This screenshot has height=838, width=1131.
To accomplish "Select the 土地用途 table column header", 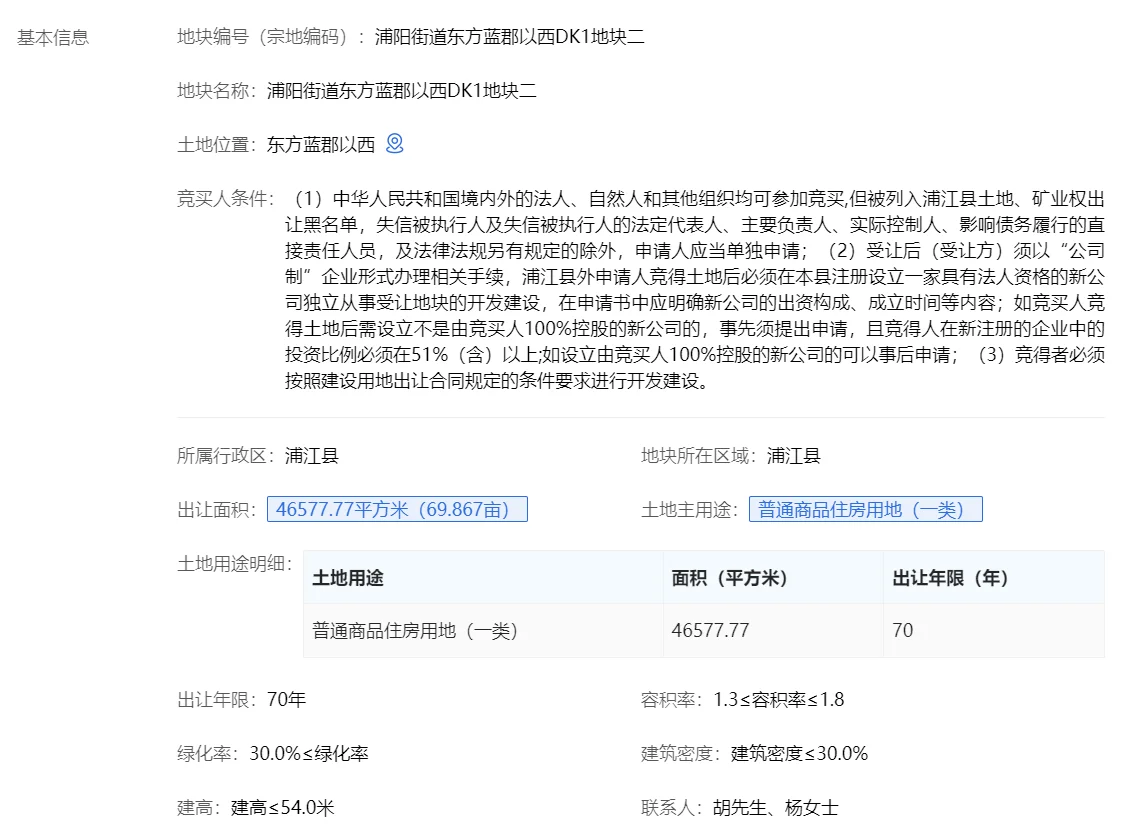I will point(483,578).
